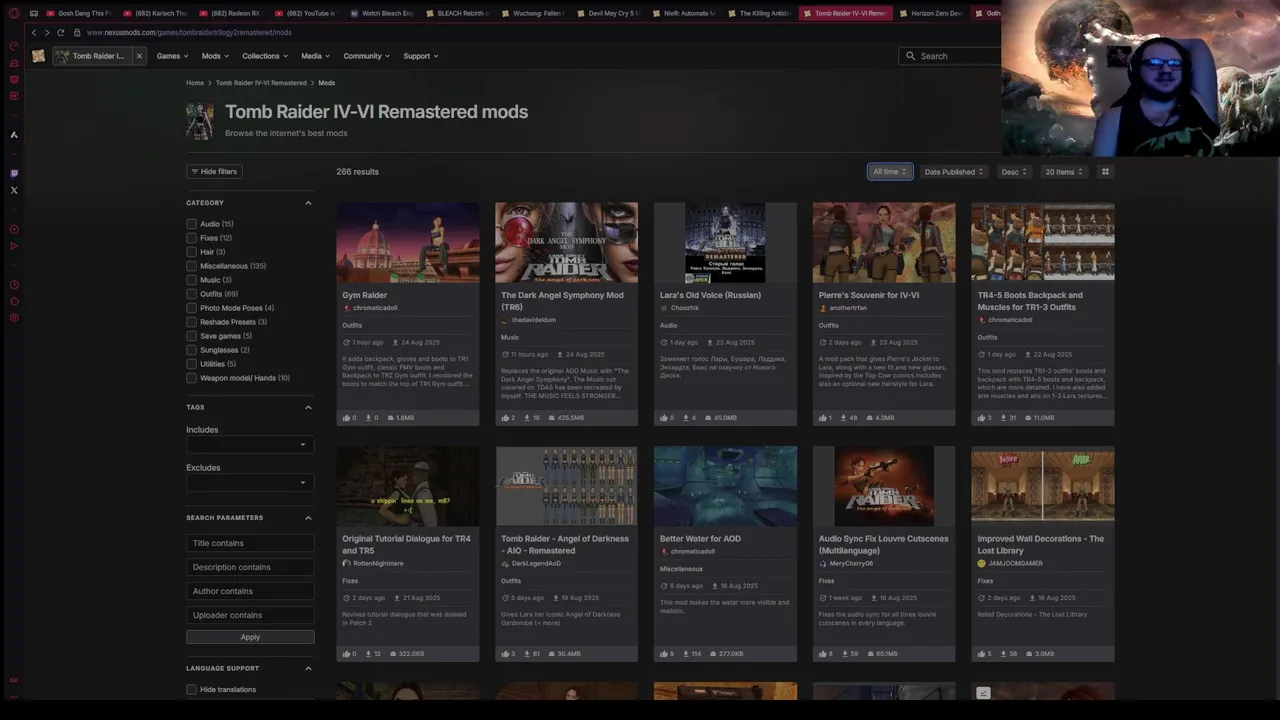Go to Home breadcrumb link

tap(195, 83)
